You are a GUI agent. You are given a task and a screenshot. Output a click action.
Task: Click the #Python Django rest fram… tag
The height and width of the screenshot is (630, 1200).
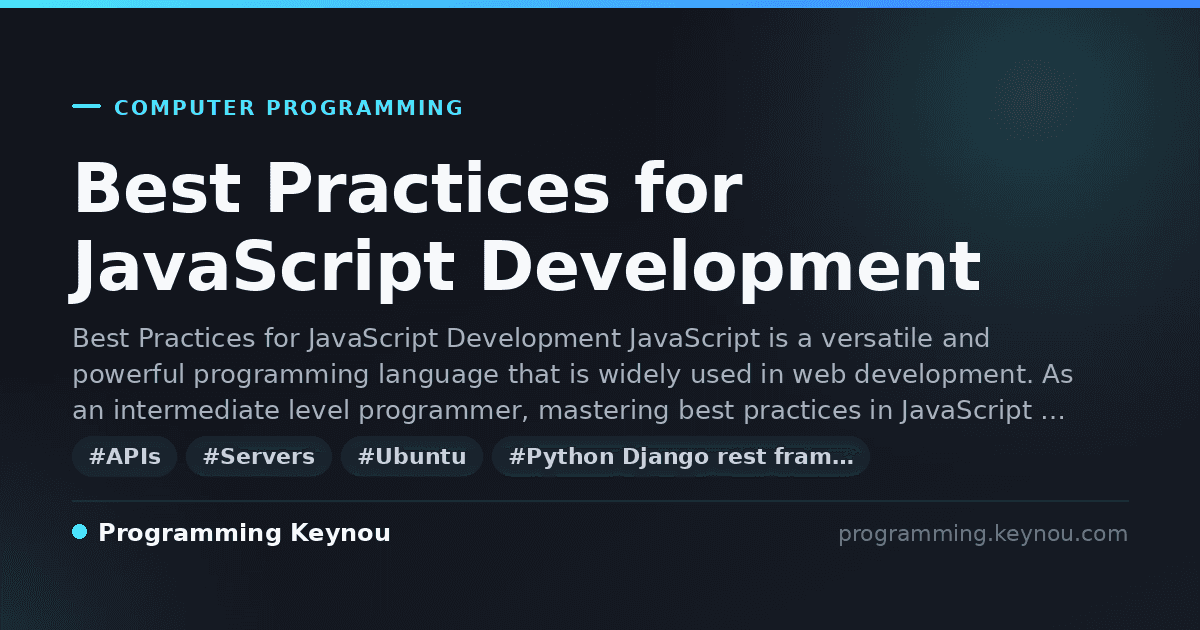(681, 457)
